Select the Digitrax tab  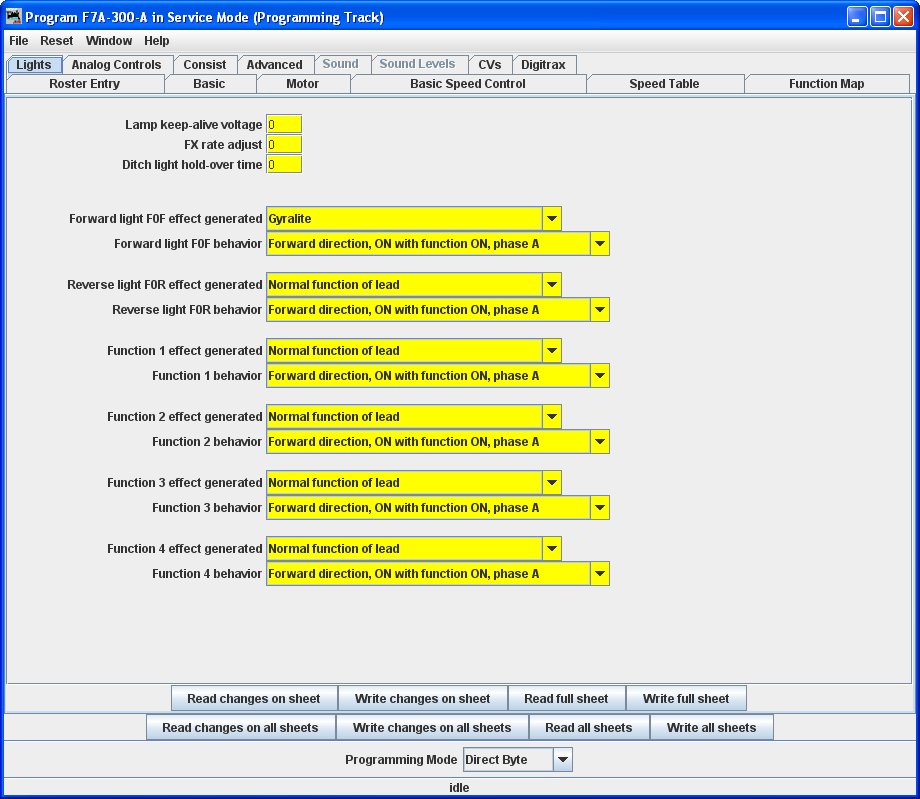point(543,65)
